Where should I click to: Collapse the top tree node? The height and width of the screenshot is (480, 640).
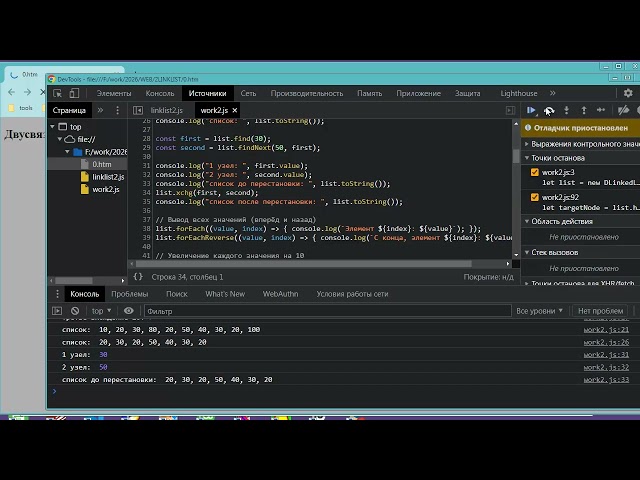52,127
